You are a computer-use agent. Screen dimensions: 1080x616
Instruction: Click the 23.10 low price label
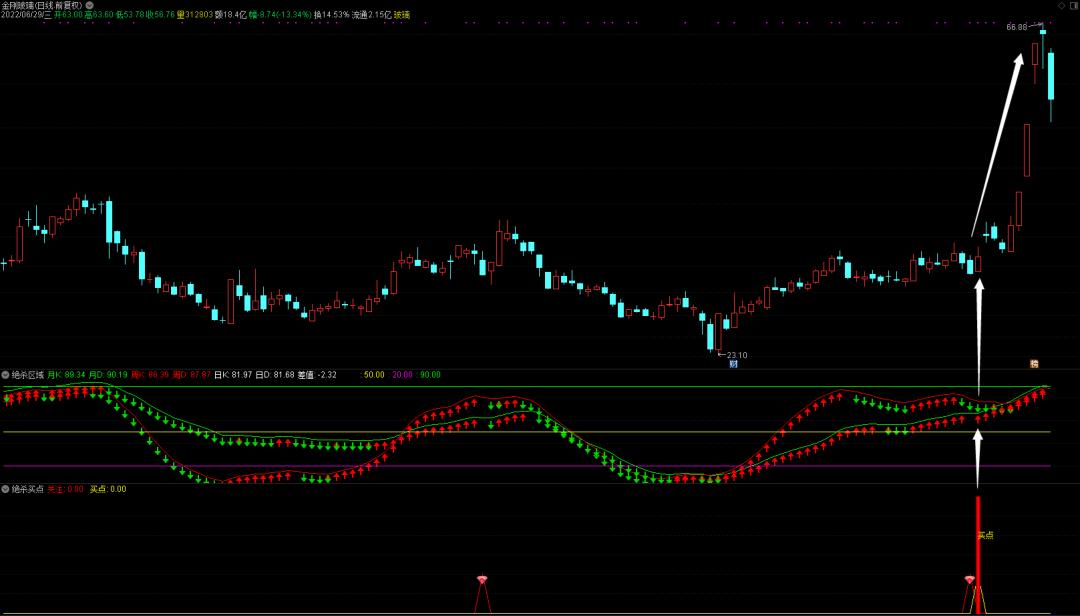737,355
